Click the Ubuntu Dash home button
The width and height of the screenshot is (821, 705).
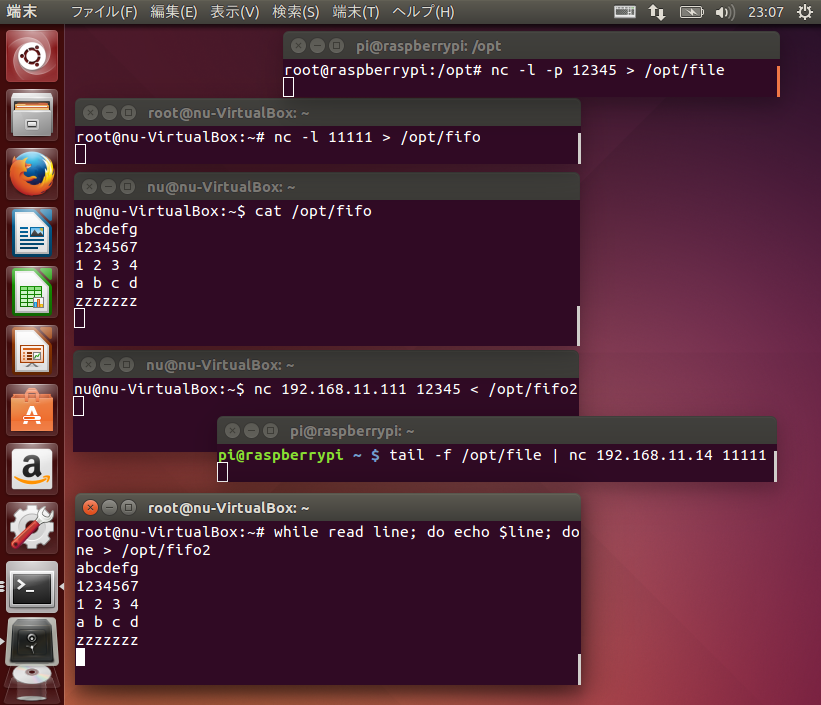coord(32,58)
